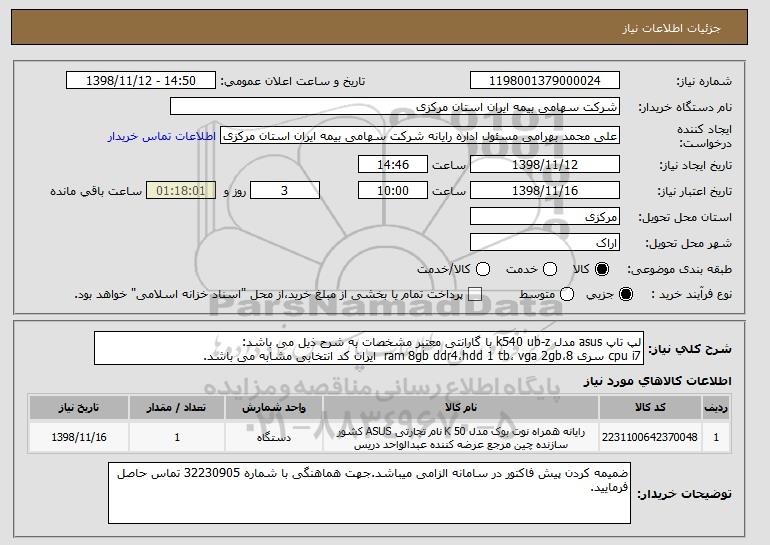The width and height of the screenshot is (770, 545).
Task: Choose the جزیی purchase type radio
Action: [x=626, y=294]
